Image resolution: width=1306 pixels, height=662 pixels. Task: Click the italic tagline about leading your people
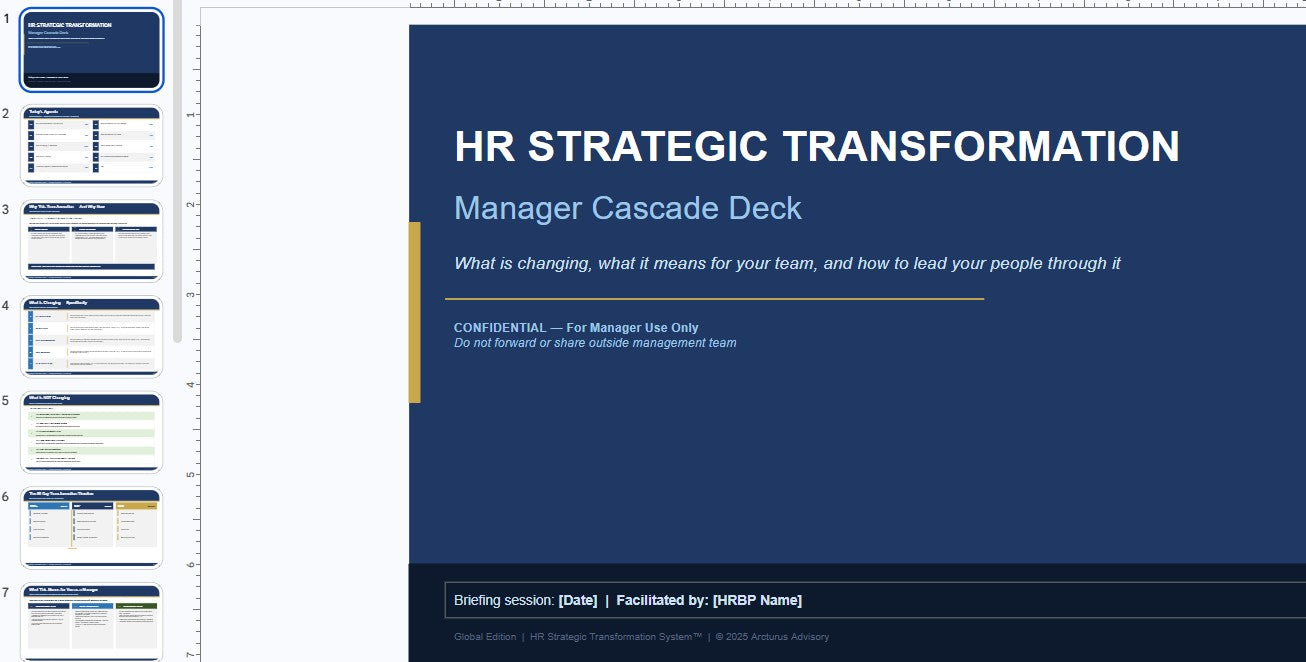coord(787,263)
